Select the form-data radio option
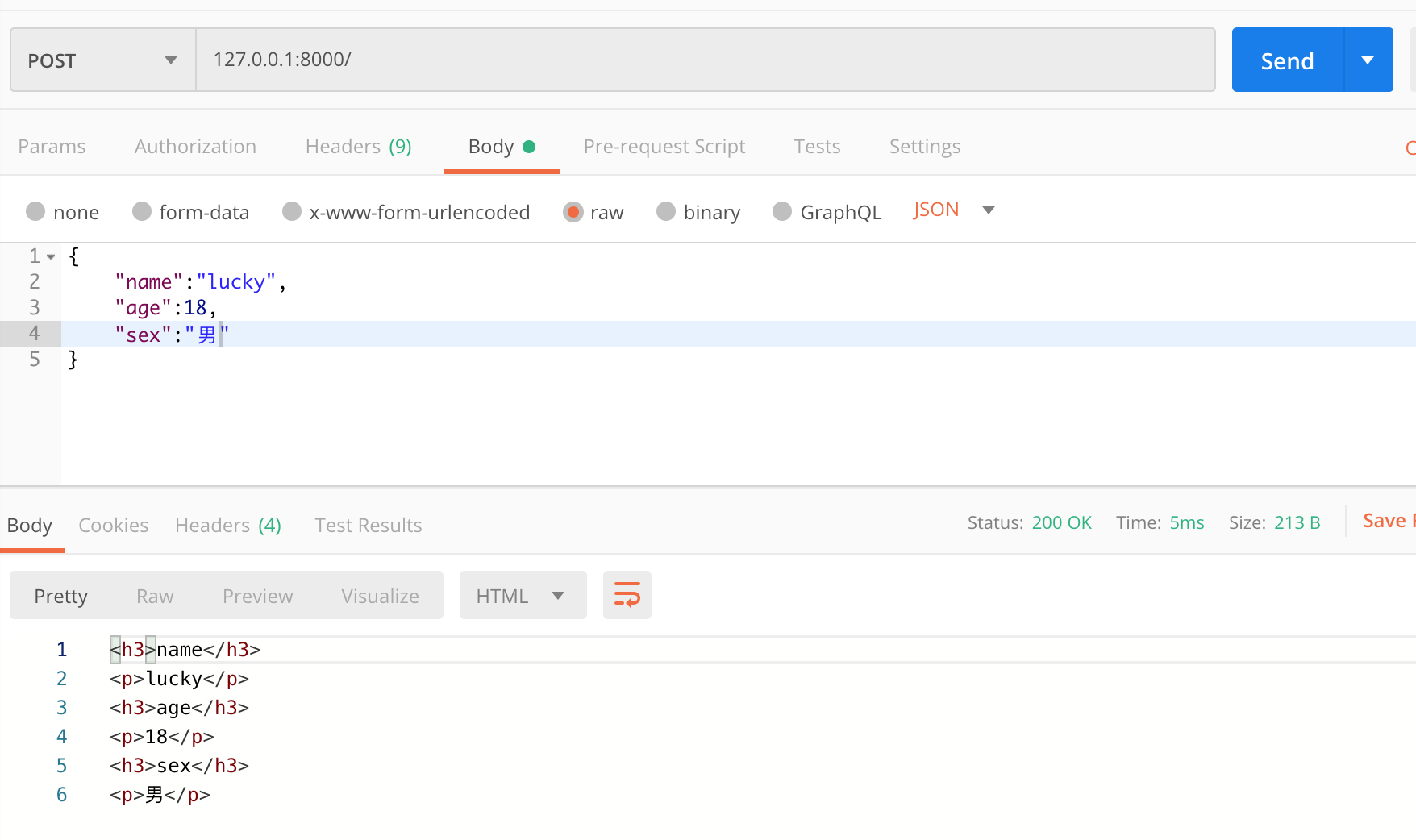This screenshot has height=840, width=1416. click(142, 211)
